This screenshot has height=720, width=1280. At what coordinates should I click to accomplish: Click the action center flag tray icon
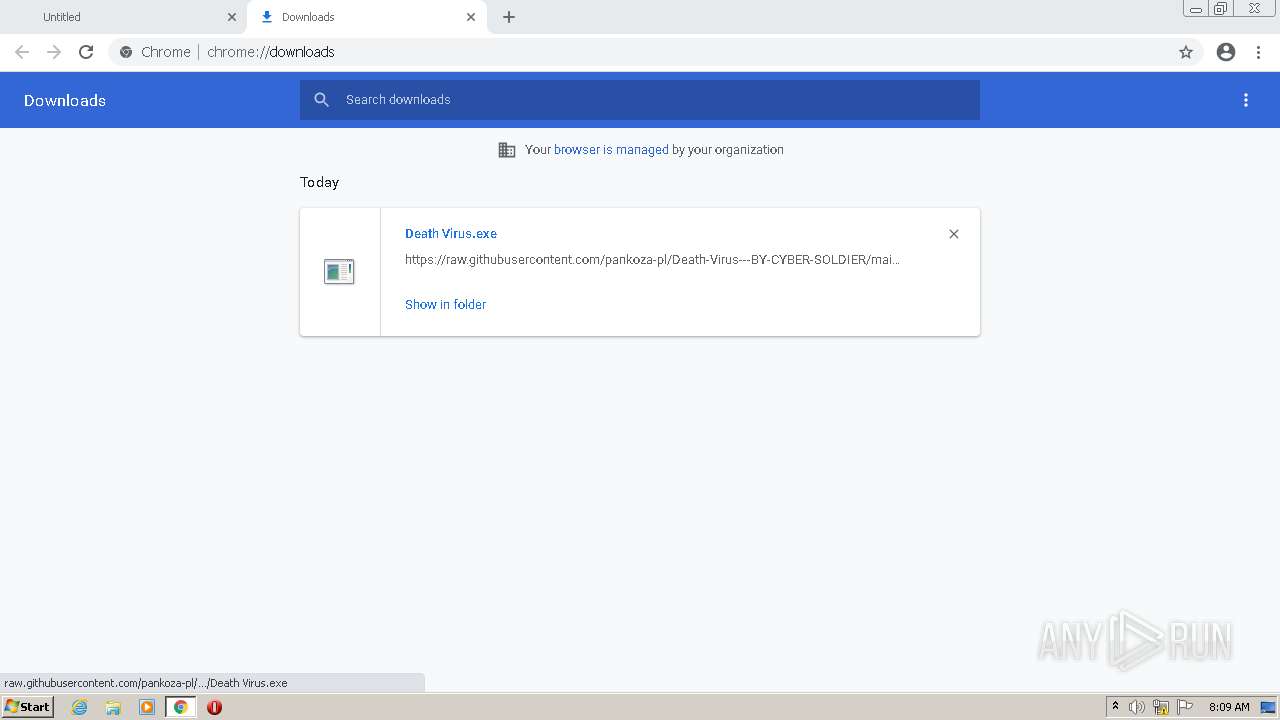[x=1185, y=707]
